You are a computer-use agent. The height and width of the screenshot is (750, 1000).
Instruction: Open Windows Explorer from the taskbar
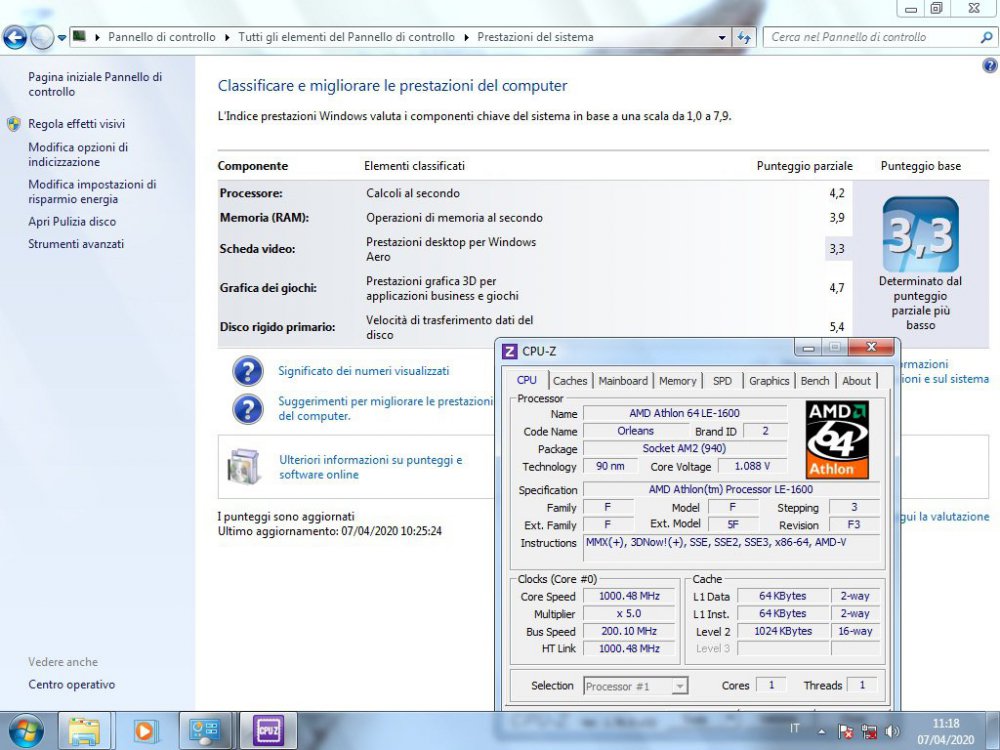click(85, 731)
